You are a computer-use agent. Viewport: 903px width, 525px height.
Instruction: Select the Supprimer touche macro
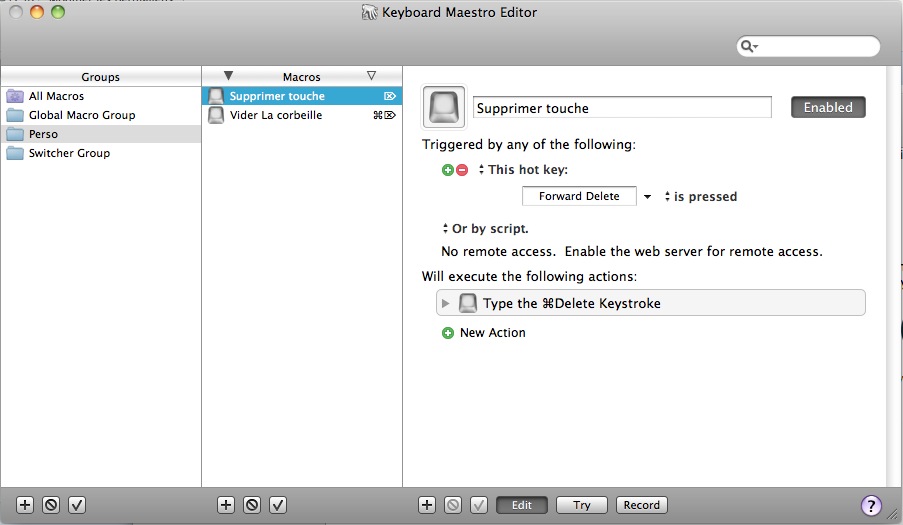(x=302, y=96)
